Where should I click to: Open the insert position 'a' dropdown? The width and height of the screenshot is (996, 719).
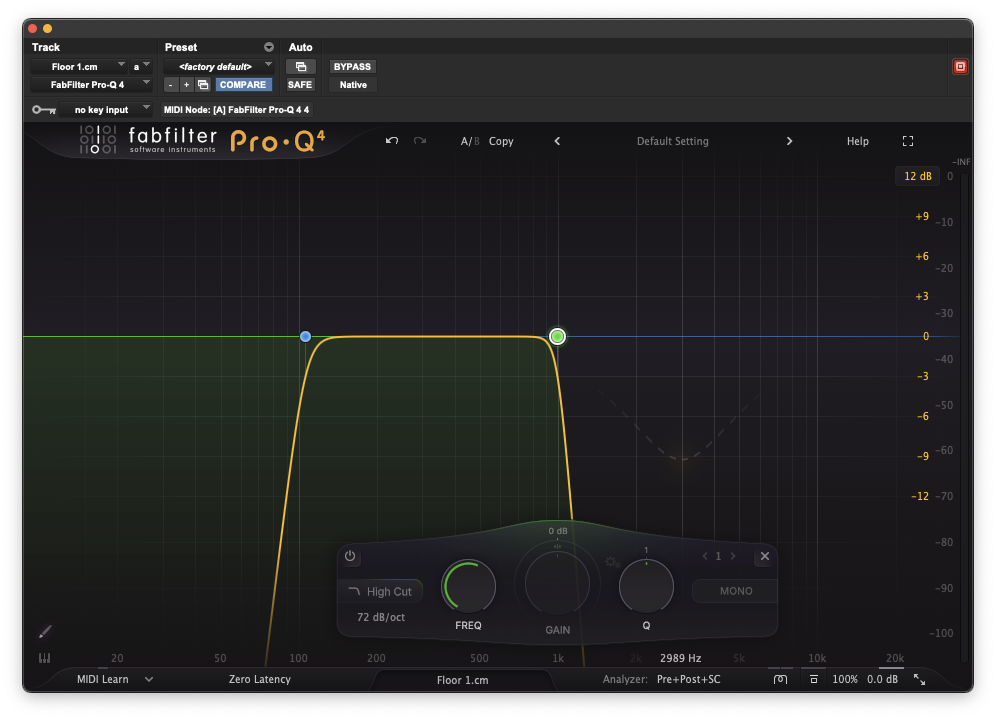point(140,67)
